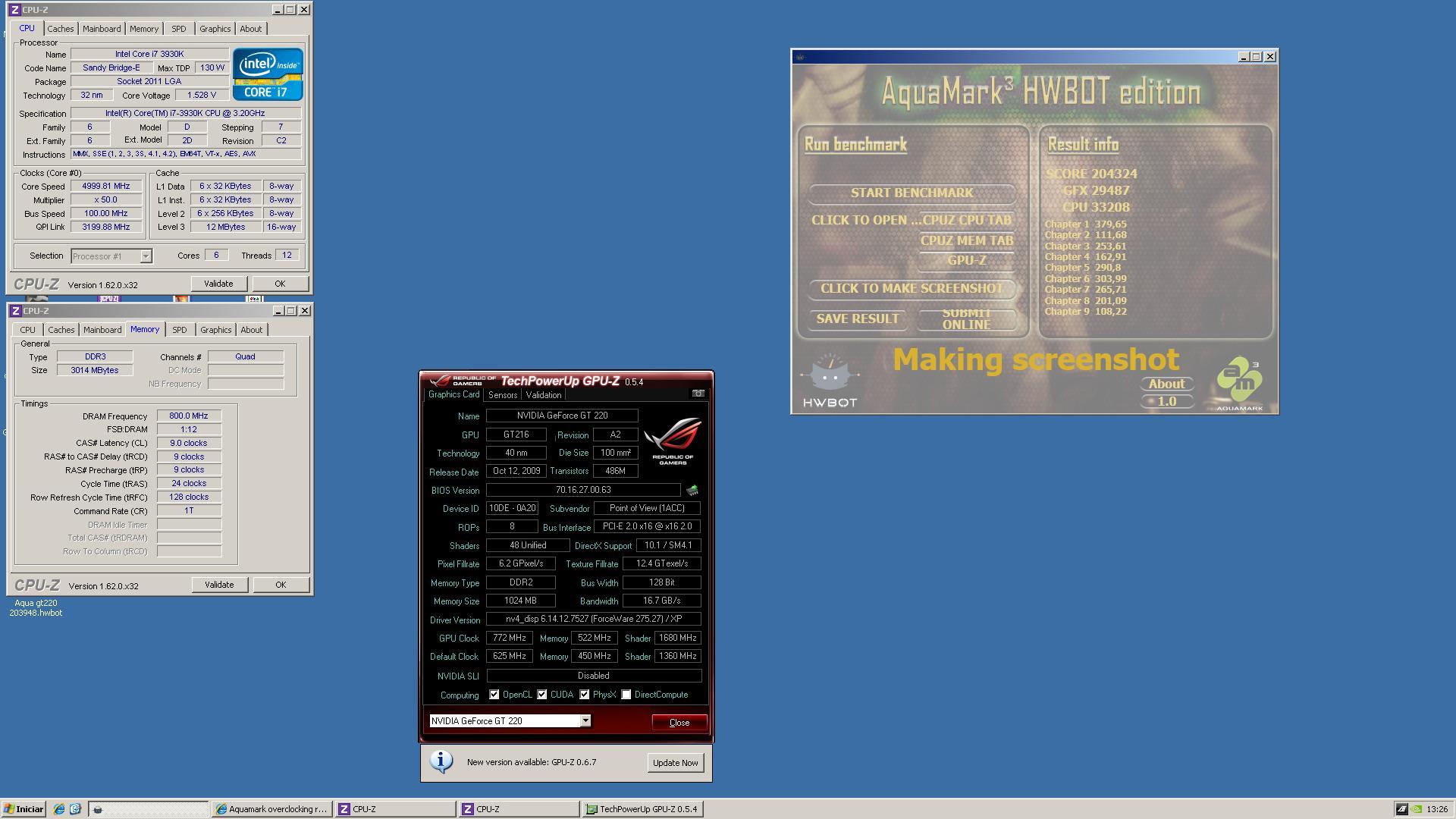Click the ASUS AI Suite tray icon
The height and width of the screenshot is (819, 1456).
(x=1401, y=809)
